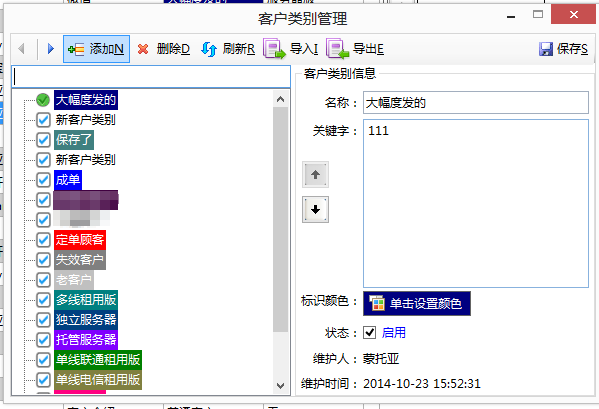
Task: Click the 删除D delete red X icon
Action: (x=143, y=49)
